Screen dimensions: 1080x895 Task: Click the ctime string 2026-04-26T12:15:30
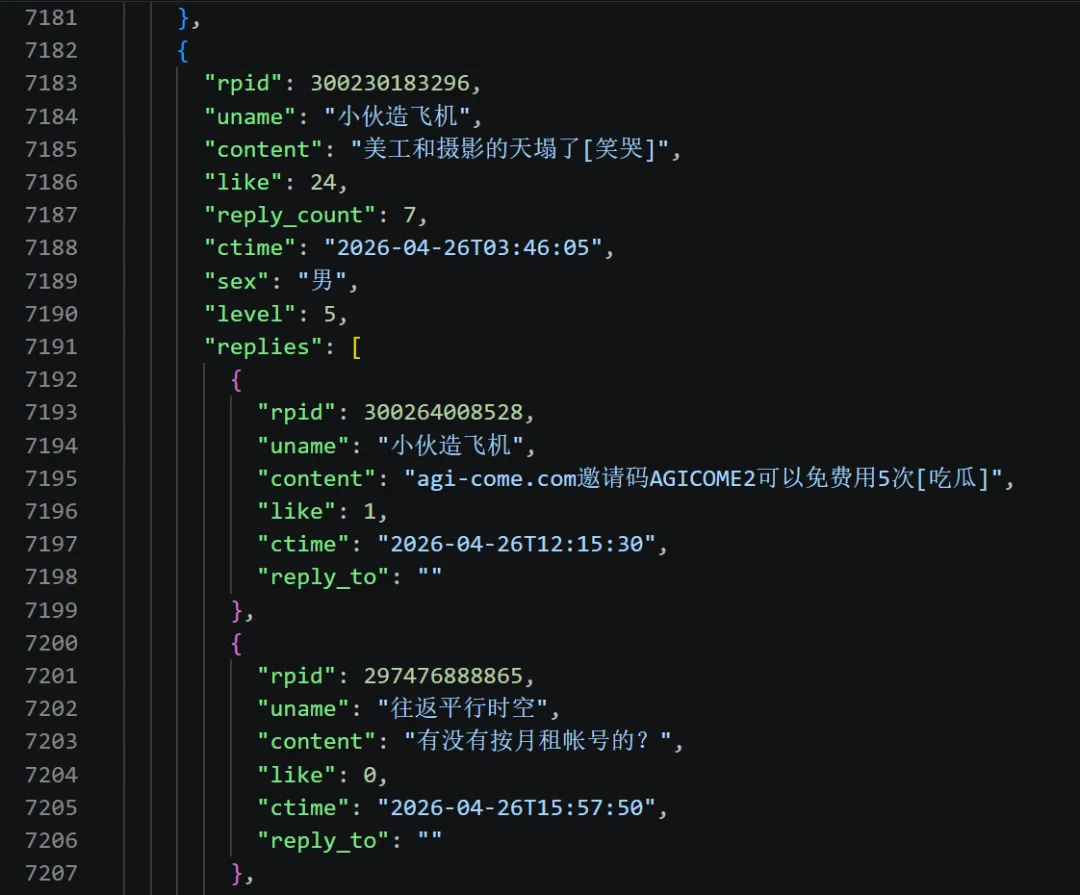pos(517,544)
